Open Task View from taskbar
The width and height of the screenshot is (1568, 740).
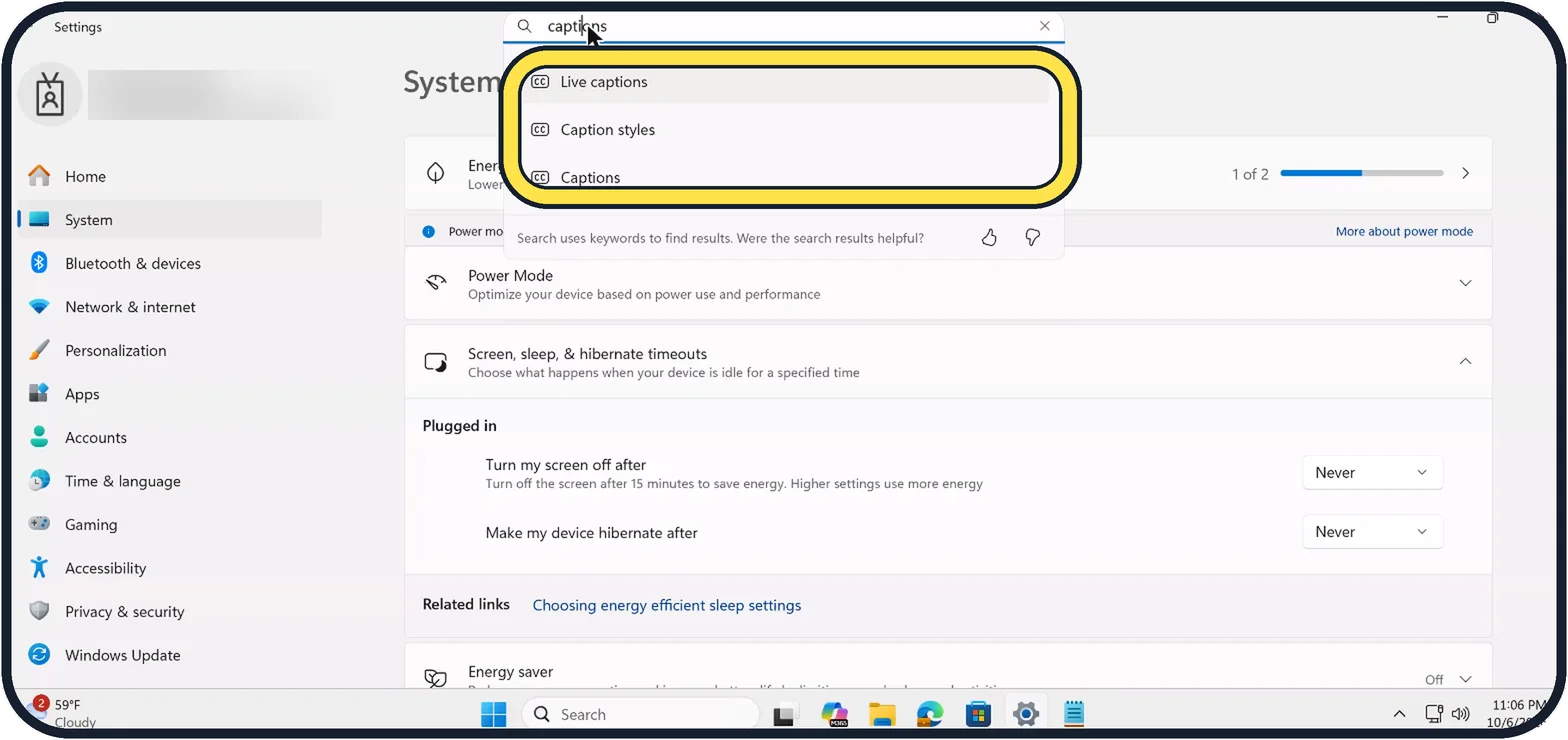pyautogui.click(x=785, y=714)
